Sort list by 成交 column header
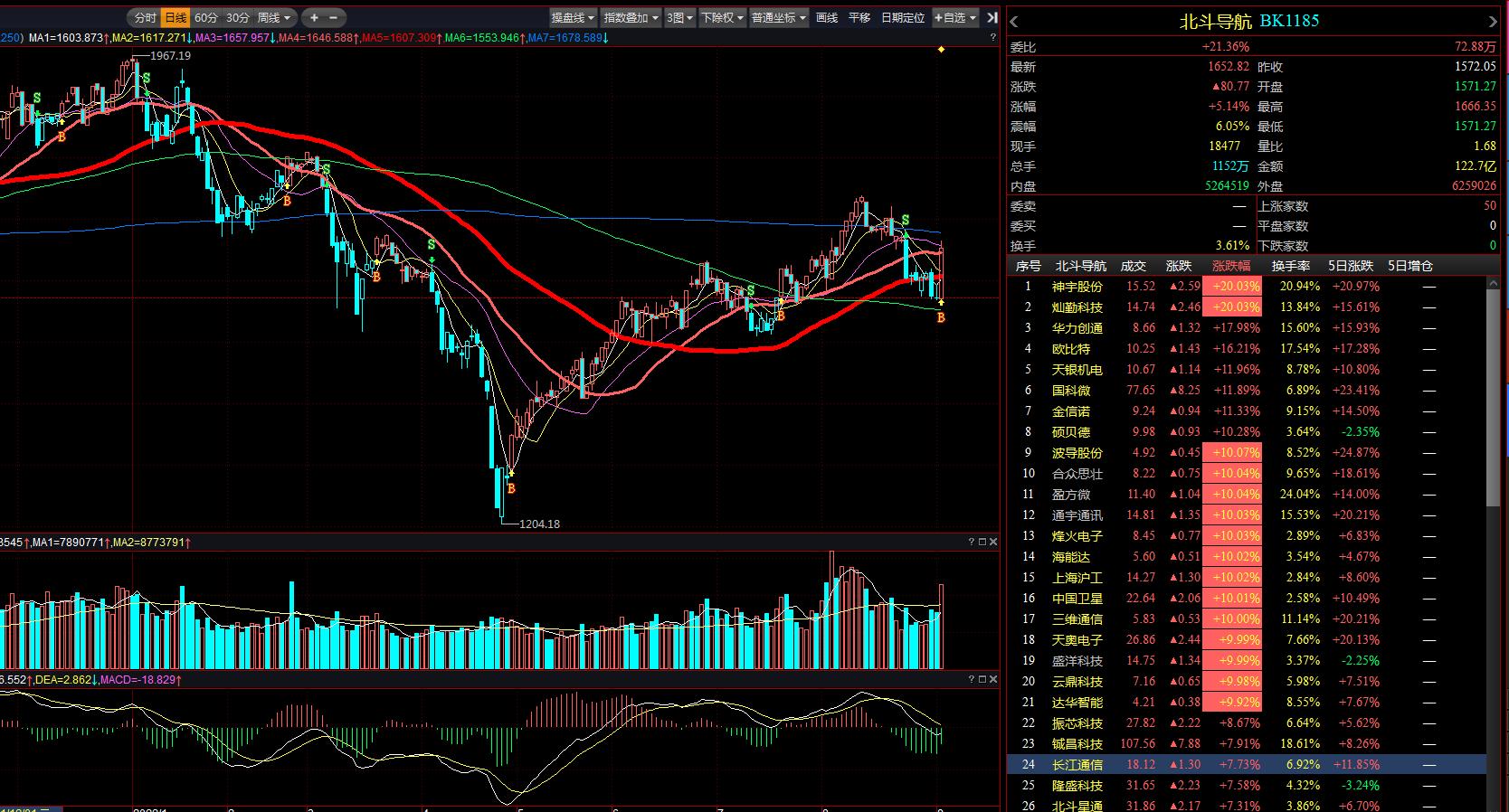This screenshot has height=812, width=1509. [x=1134, y=266]
